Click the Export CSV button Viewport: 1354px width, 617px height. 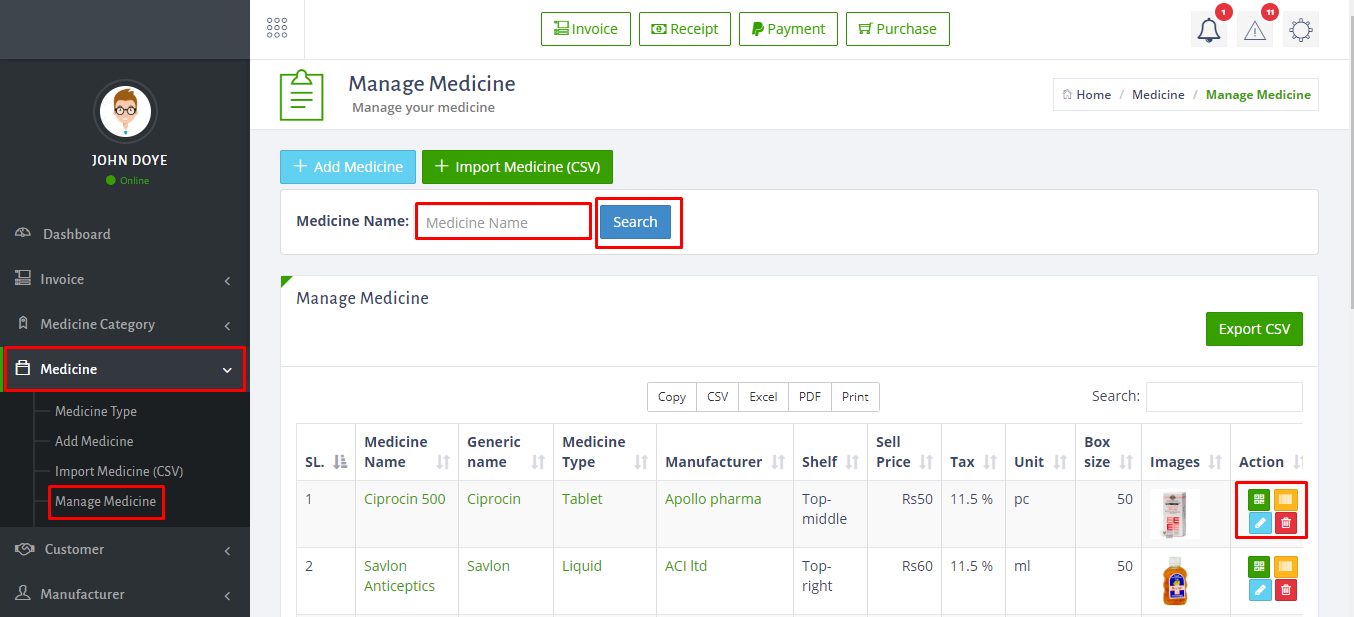1254,329
